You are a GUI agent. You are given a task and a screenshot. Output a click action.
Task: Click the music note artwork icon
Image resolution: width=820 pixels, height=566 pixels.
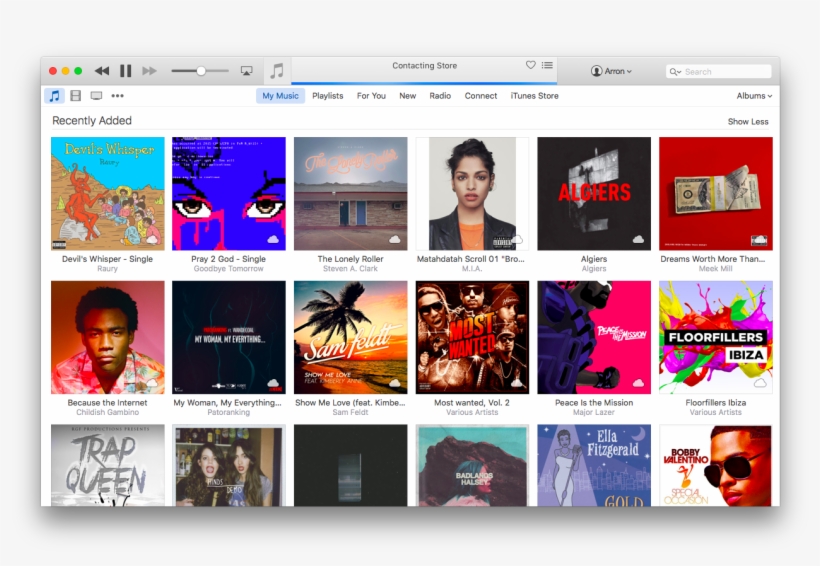277,71
